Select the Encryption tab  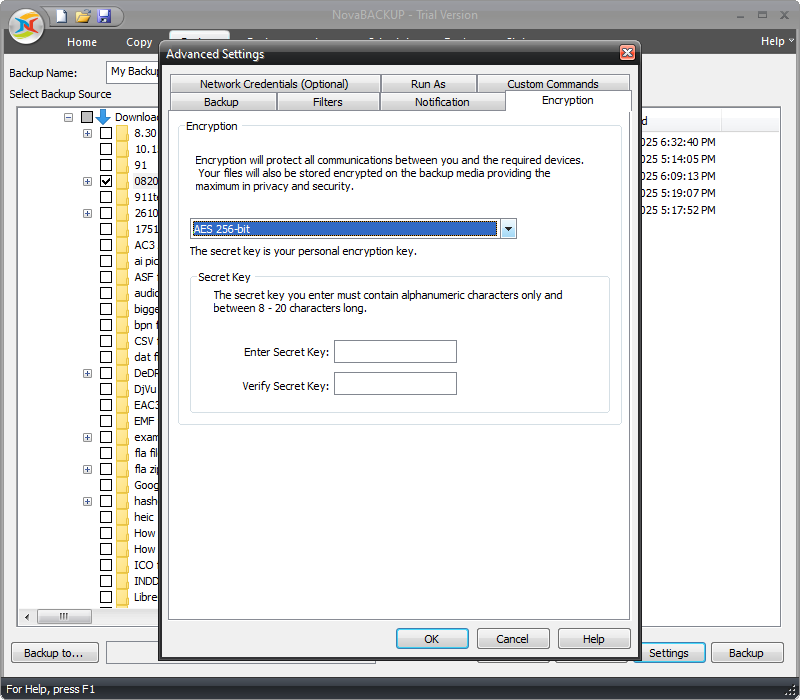click(568, 100)
